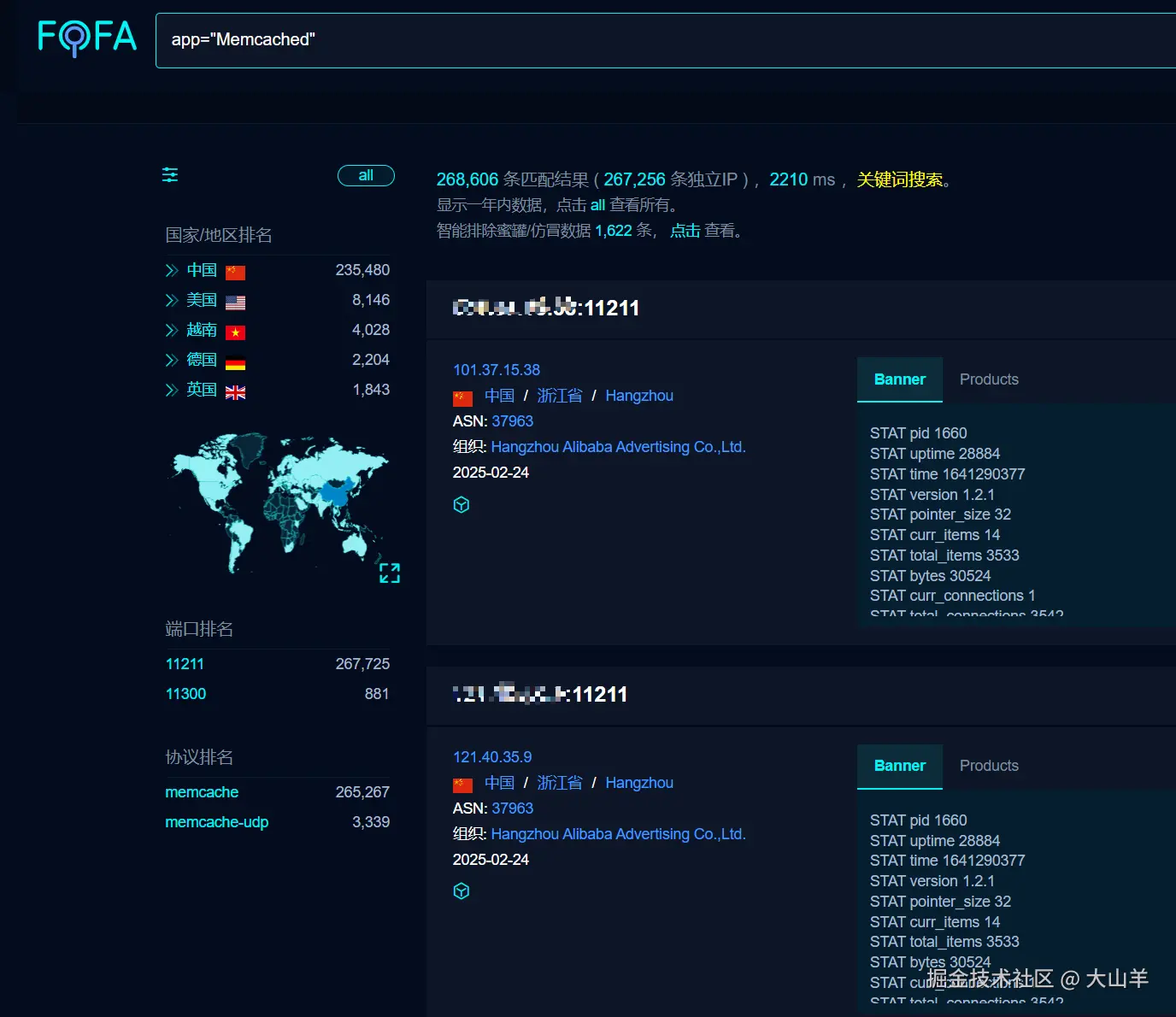Open Hangzhou Alibaba organization link in first result
The image size is (1176, 1017).
(x=619, y=447)
